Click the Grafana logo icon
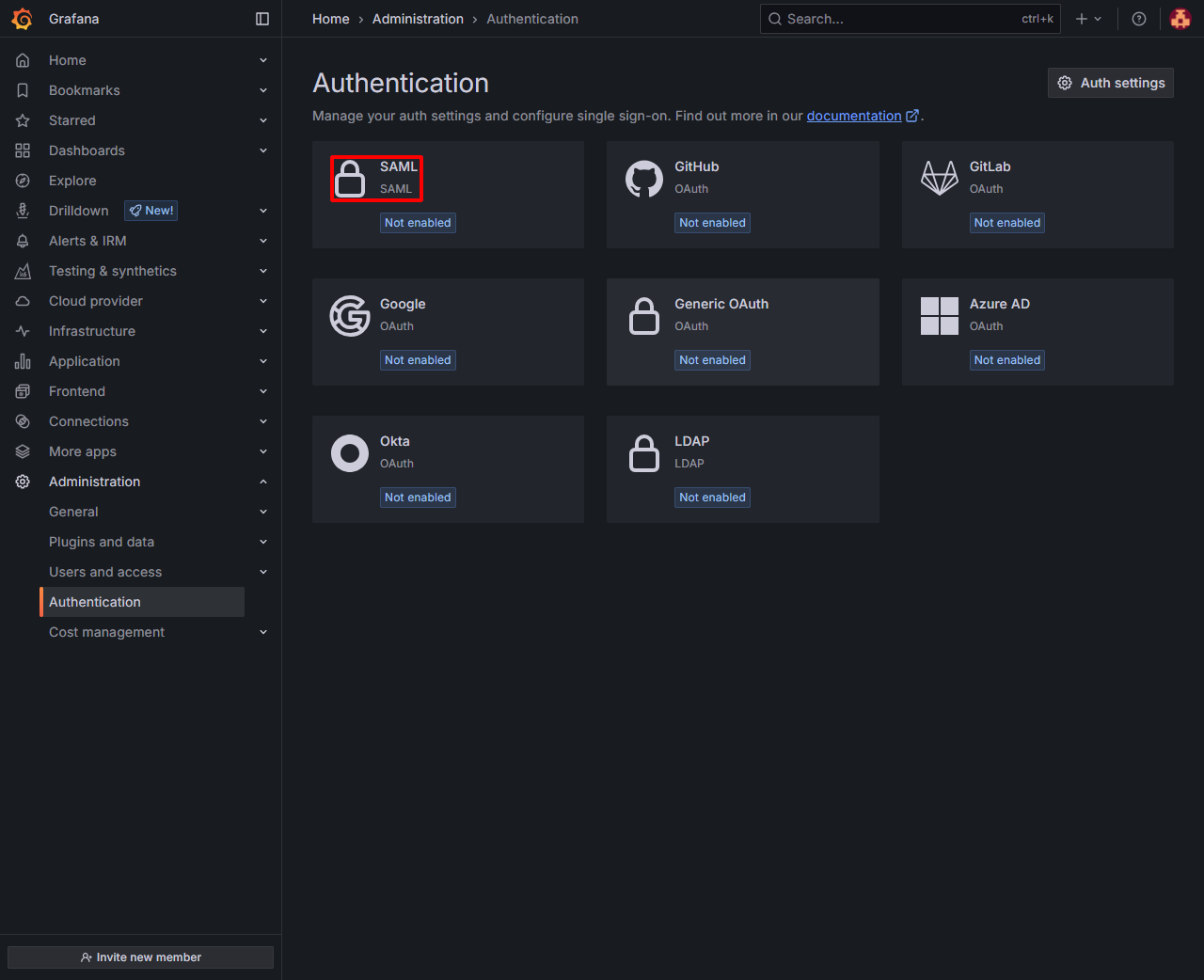 23,19
